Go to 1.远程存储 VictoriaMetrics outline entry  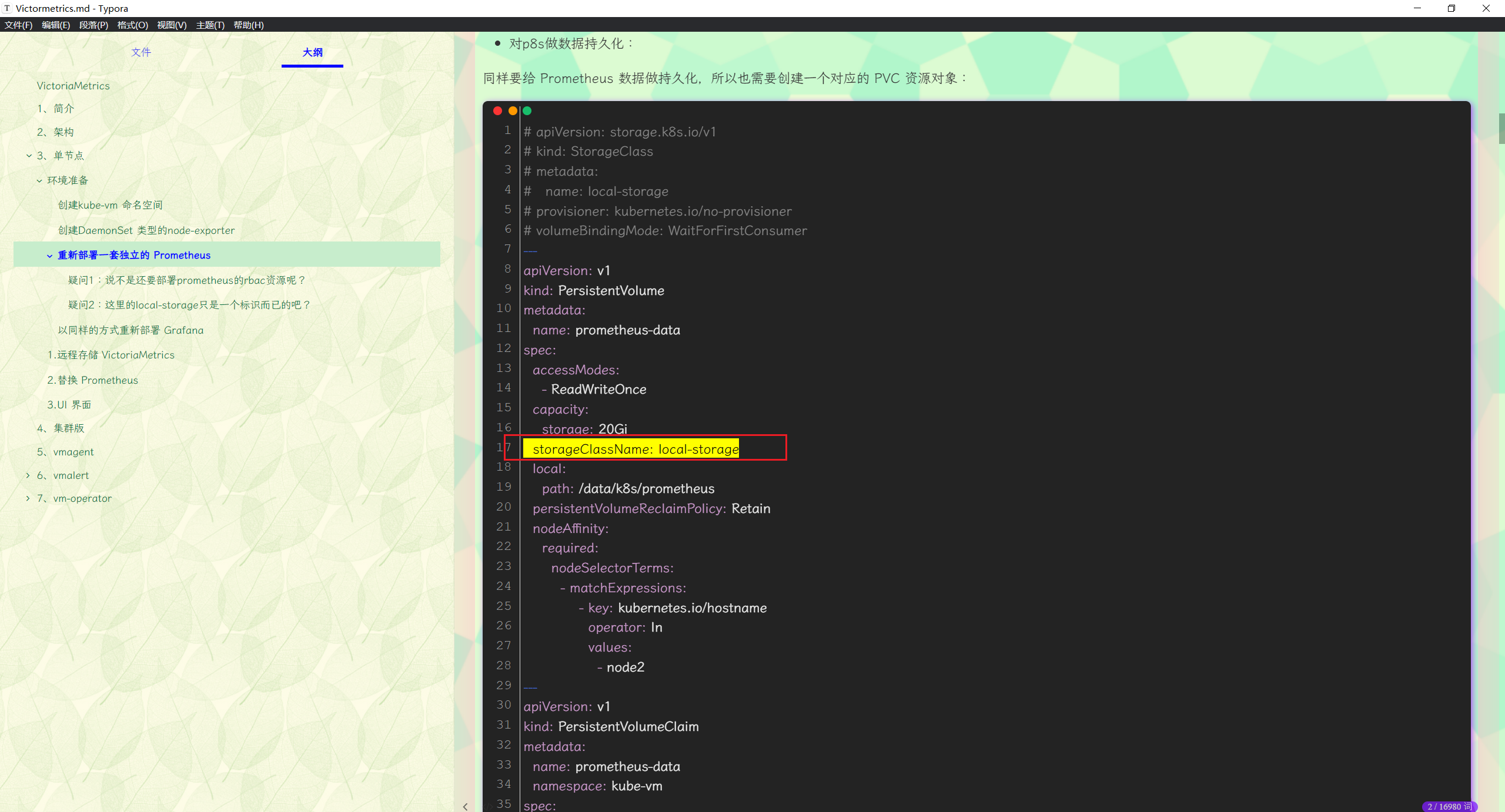point(111,355)
